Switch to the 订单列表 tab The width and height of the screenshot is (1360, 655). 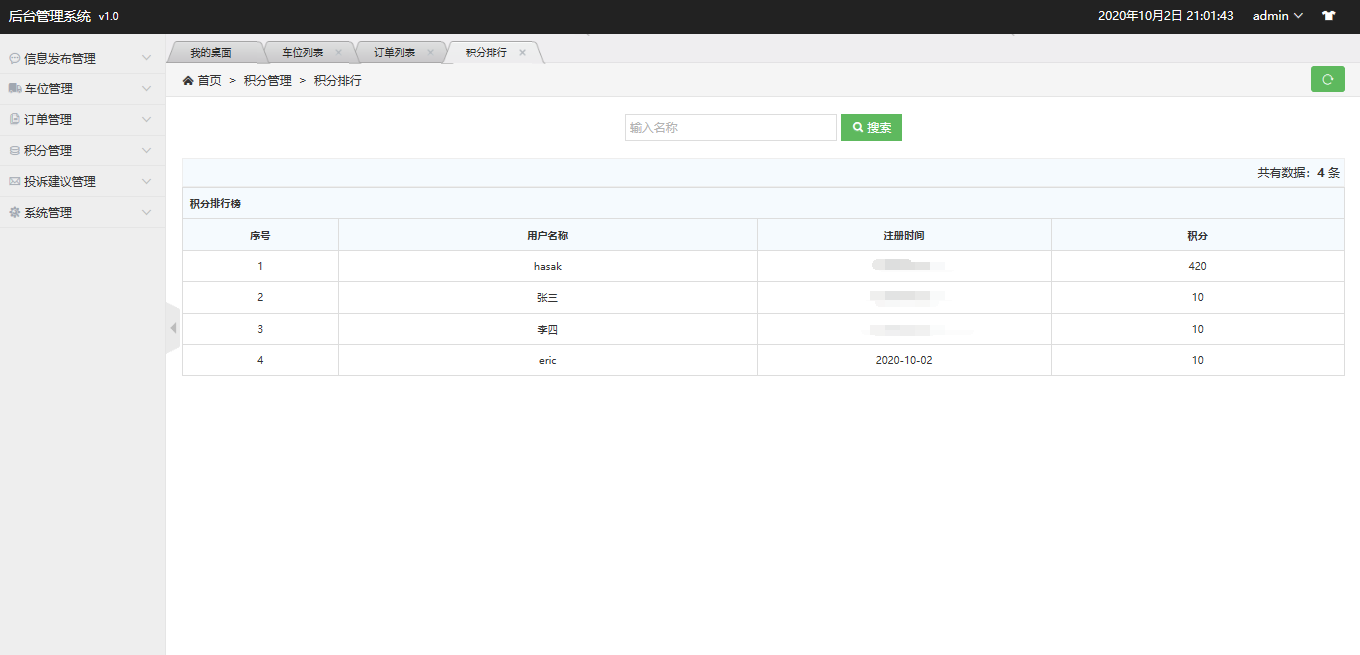(x=395, y=52)
